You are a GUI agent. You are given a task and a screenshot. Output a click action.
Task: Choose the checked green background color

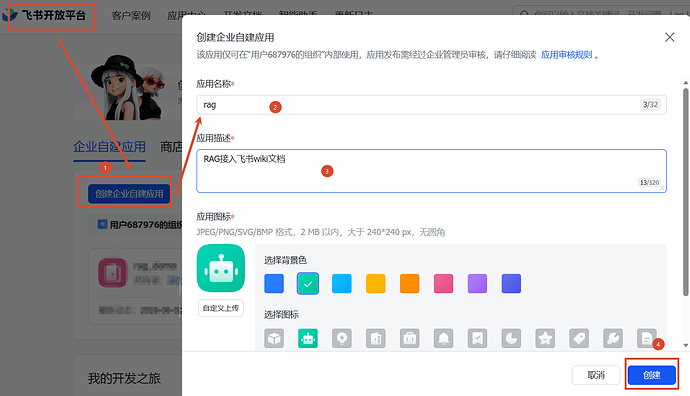pyautogui.click(x=308, y=283)
